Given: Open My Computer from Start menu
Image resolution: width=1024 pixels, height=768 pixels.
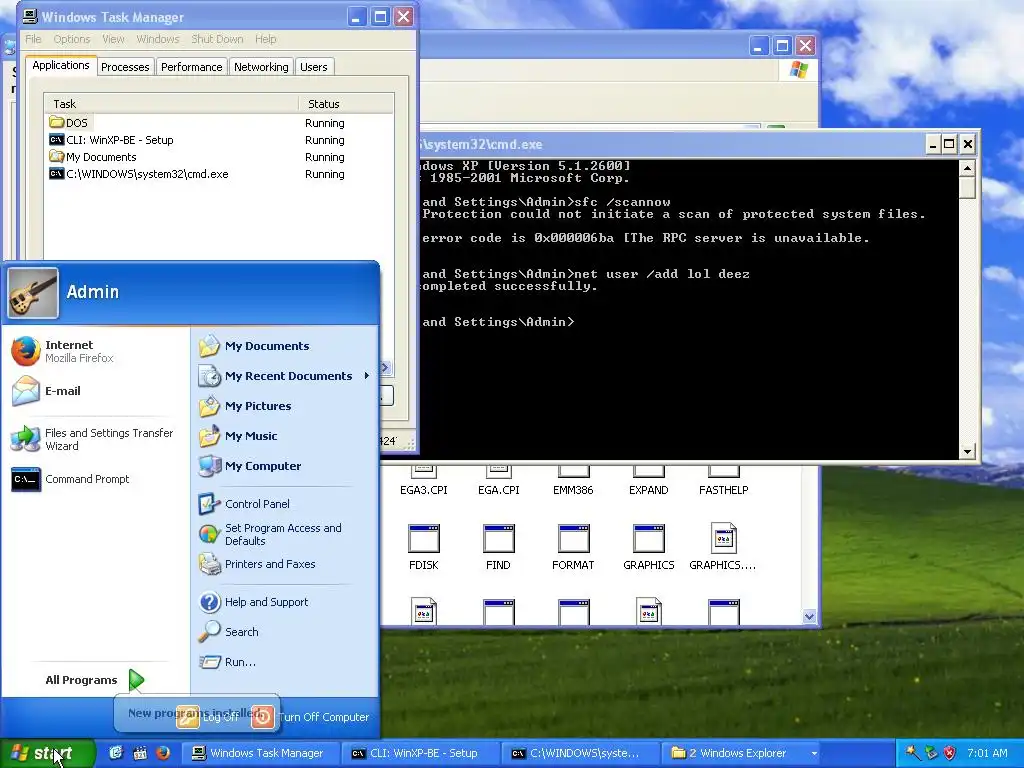Looking at the screenshot, I should (x=250, y=466).
